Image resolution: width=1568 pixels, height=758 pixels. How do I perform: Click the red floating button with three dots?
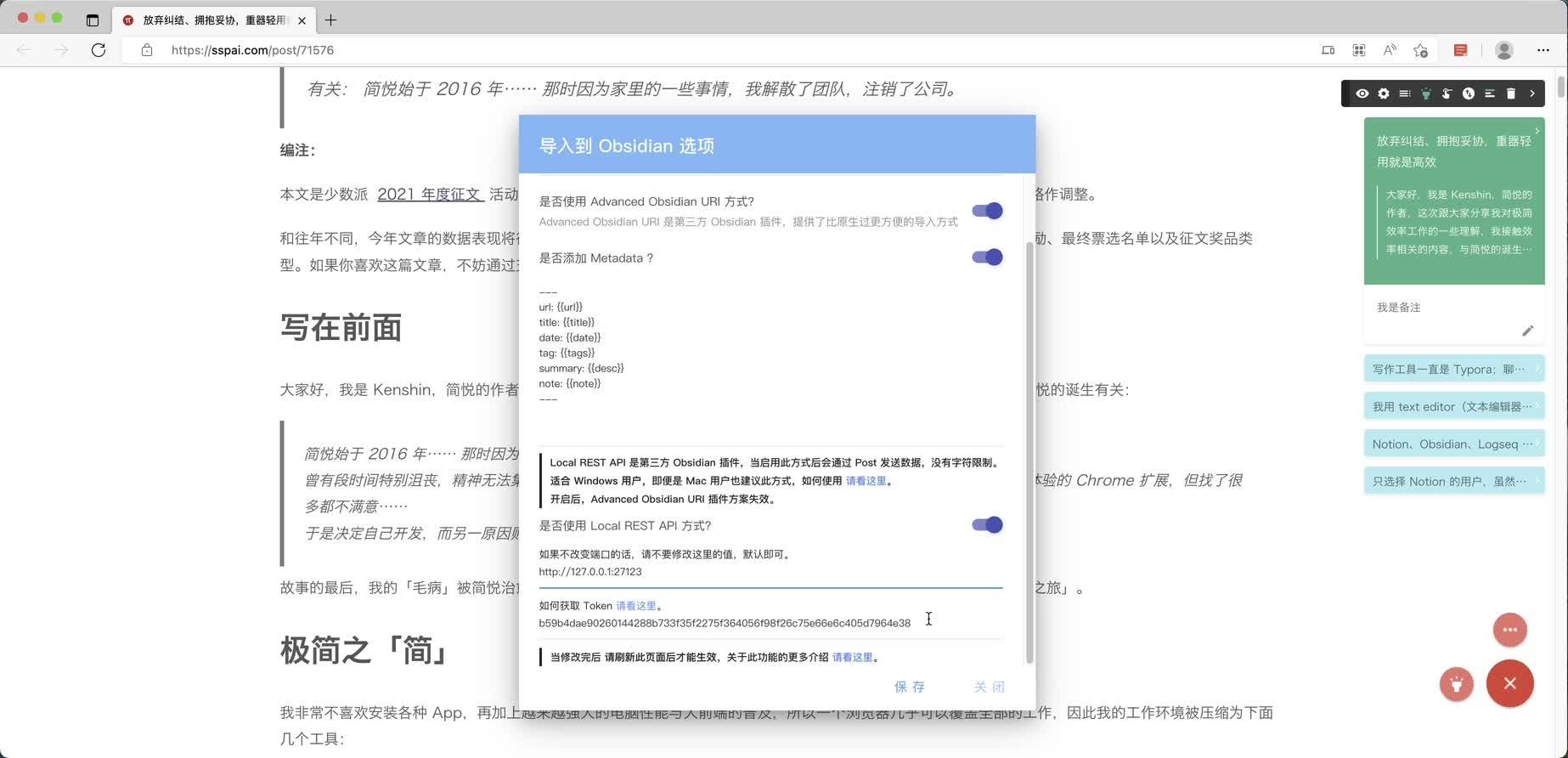coord(1510,630)
